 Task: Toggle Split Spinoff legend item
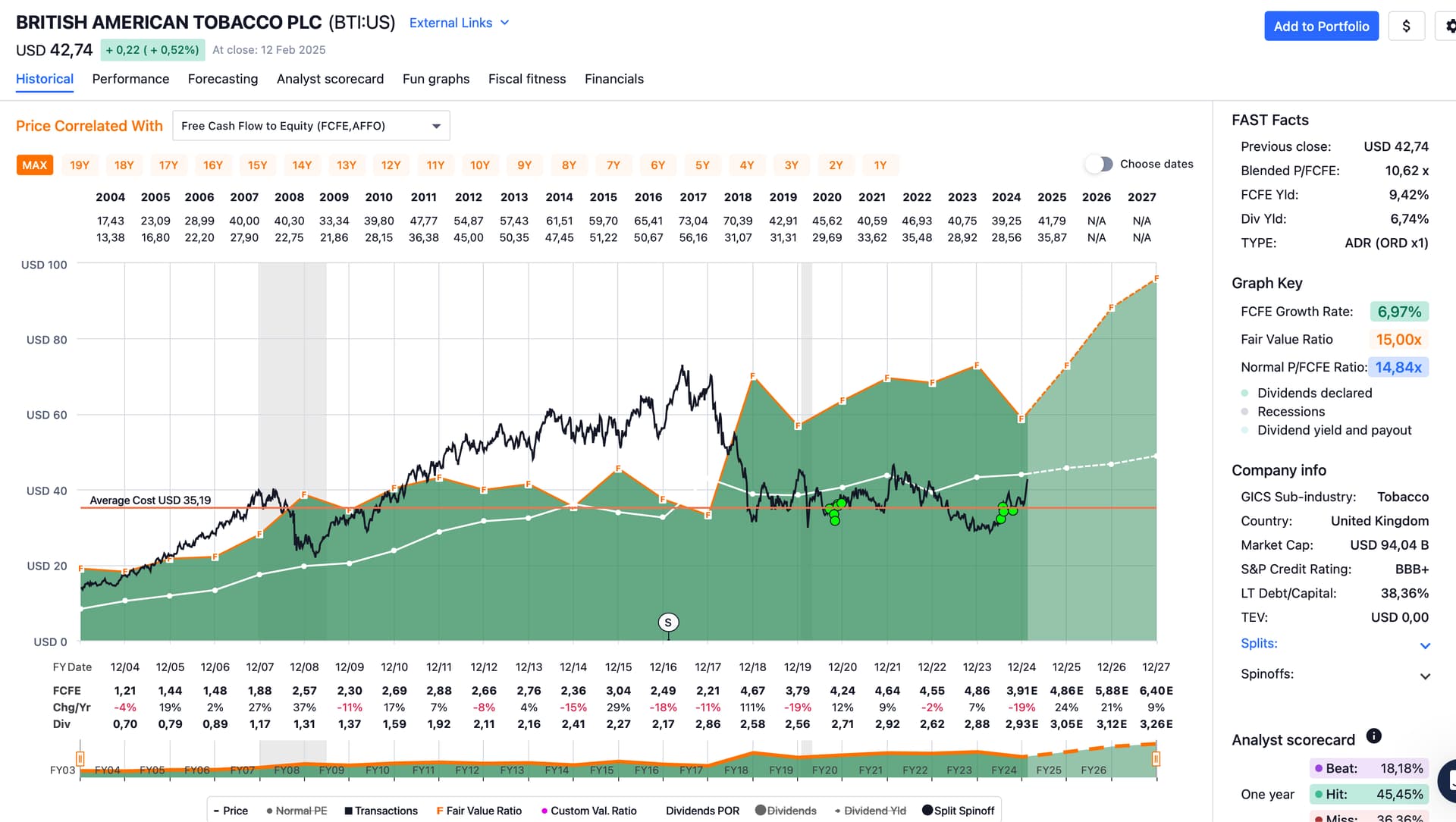(x=958, y=811)
